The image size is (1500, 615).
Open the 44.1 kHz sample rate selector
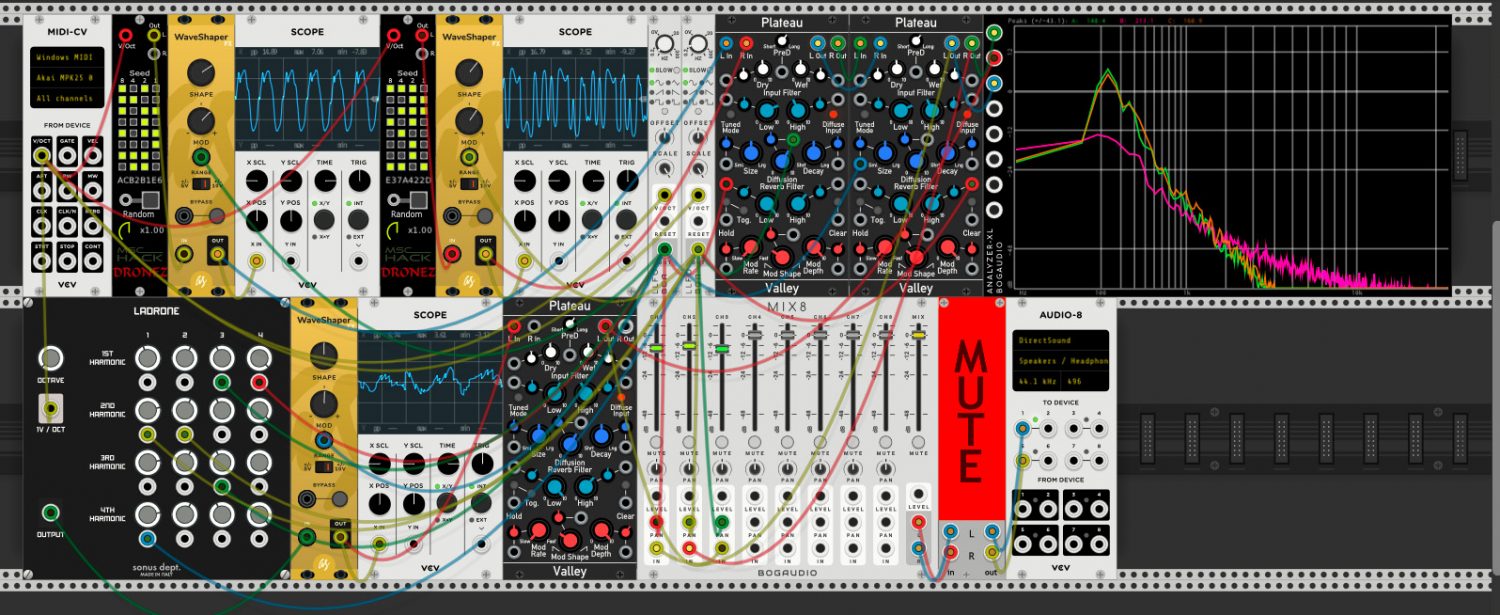(1037, 382)
